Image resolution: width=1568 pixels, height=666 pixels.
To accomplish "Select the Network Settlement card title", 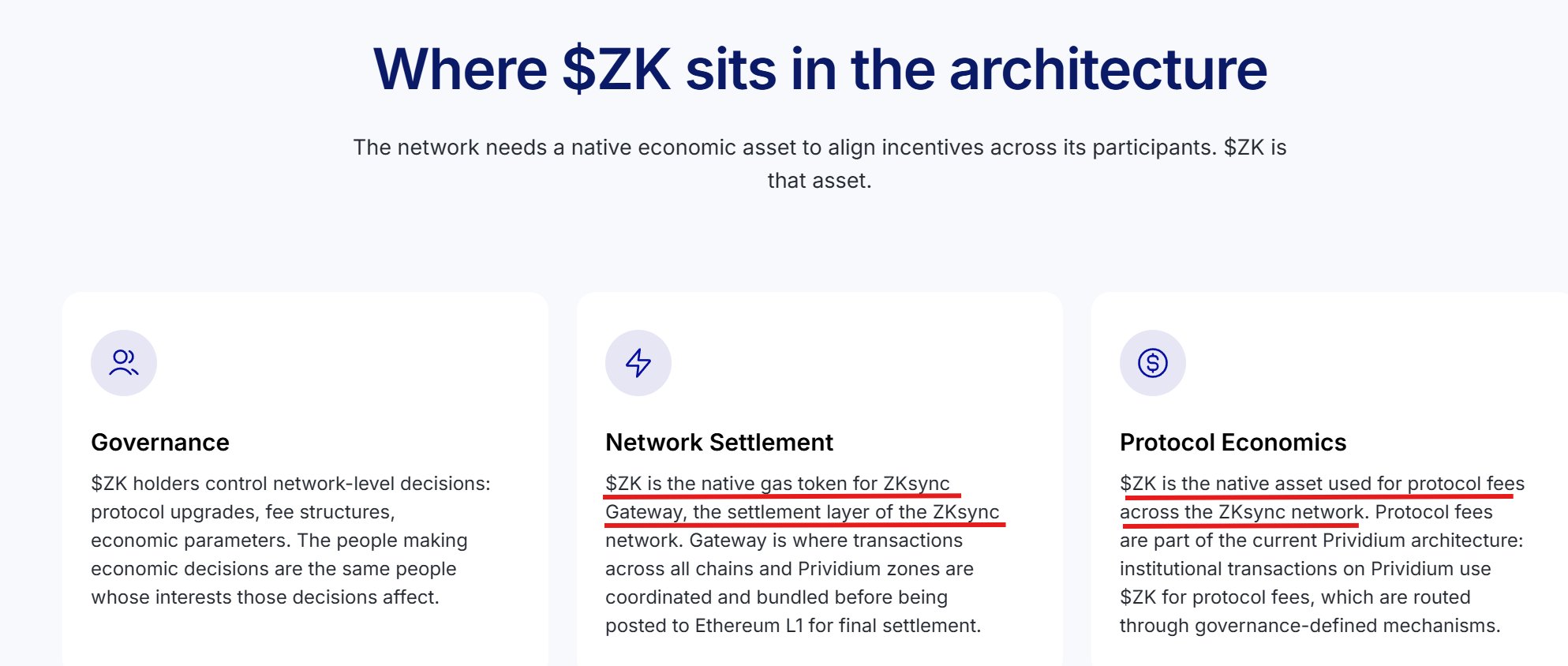I will click(x=719, y=443).
